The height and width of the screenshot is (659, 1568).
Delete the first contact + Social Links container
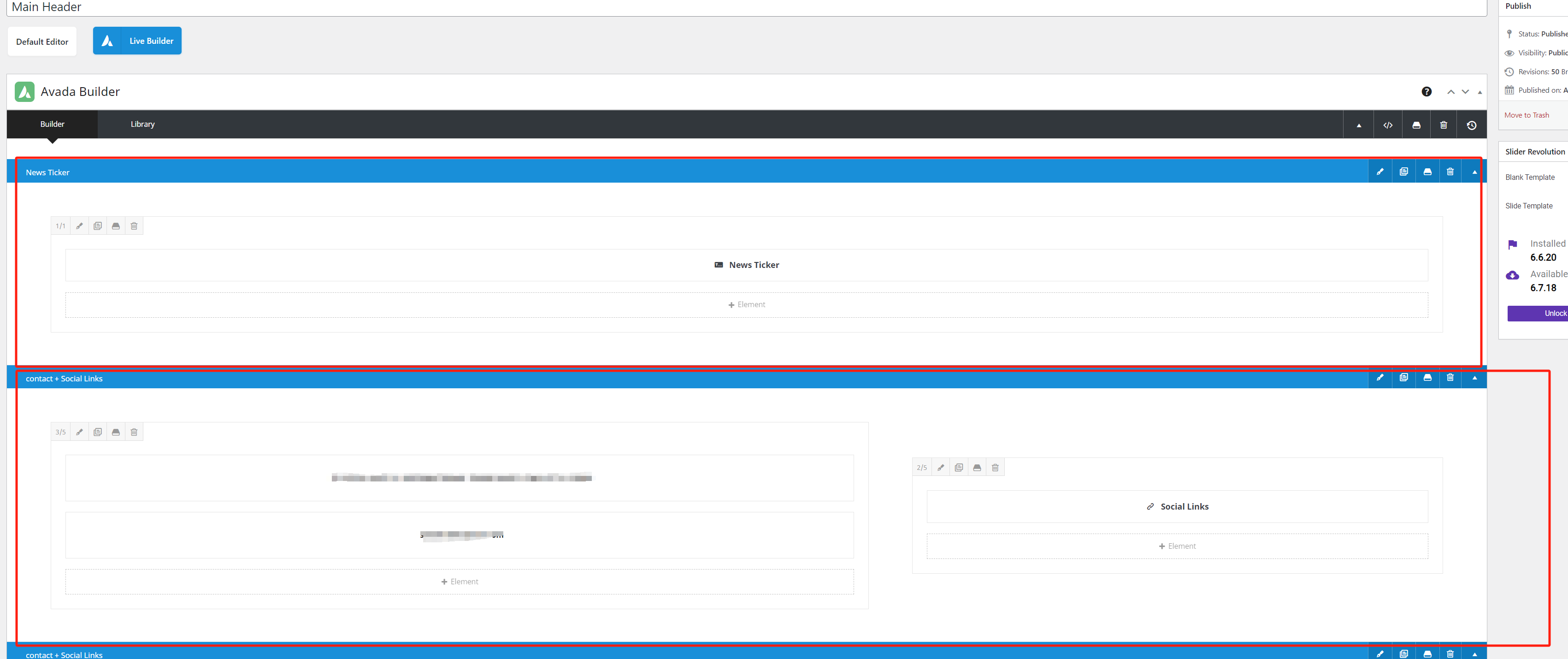click(1450, 378)
